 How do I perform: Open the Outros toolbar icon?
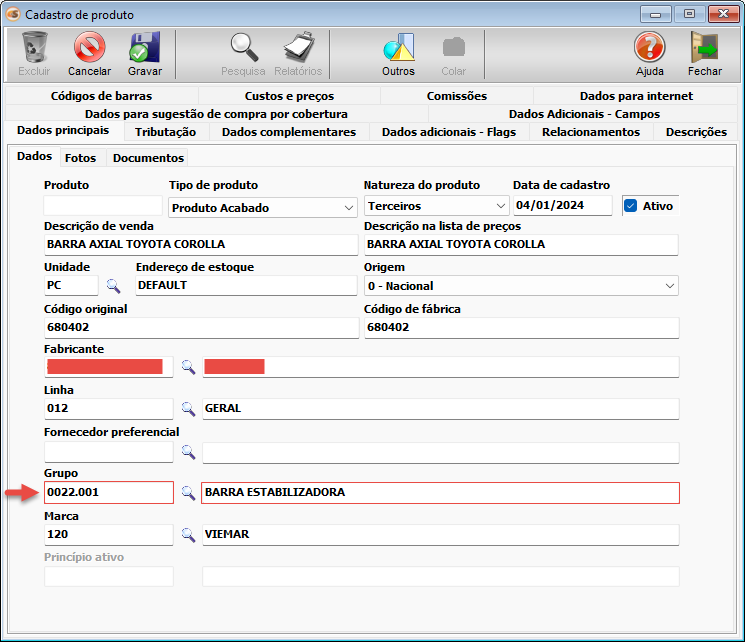pos(398,48)
